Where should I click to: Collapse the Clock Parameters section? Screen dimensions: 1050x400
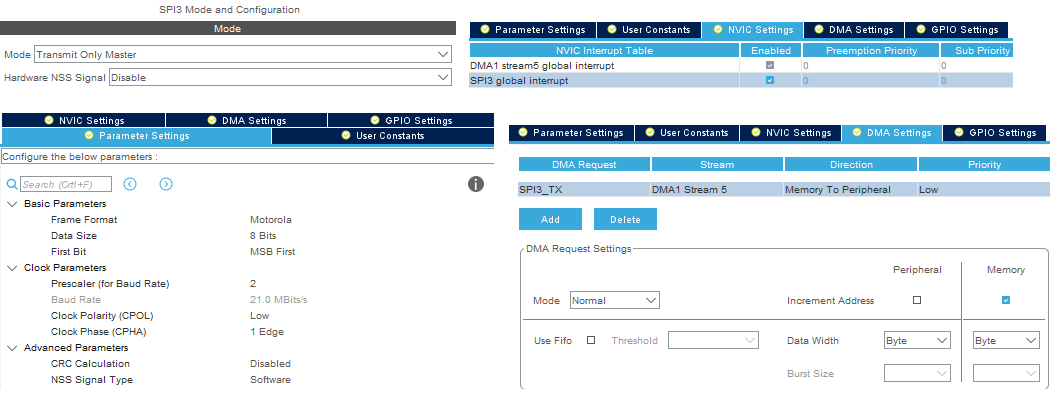click(x=12, y=268)
